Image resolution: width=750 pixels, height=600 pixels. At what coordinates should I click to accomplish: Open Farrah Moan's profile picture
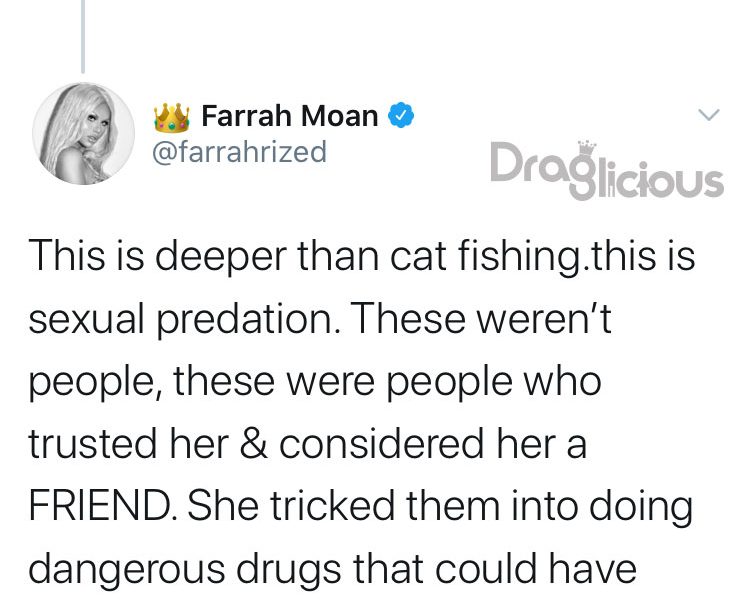83,133
